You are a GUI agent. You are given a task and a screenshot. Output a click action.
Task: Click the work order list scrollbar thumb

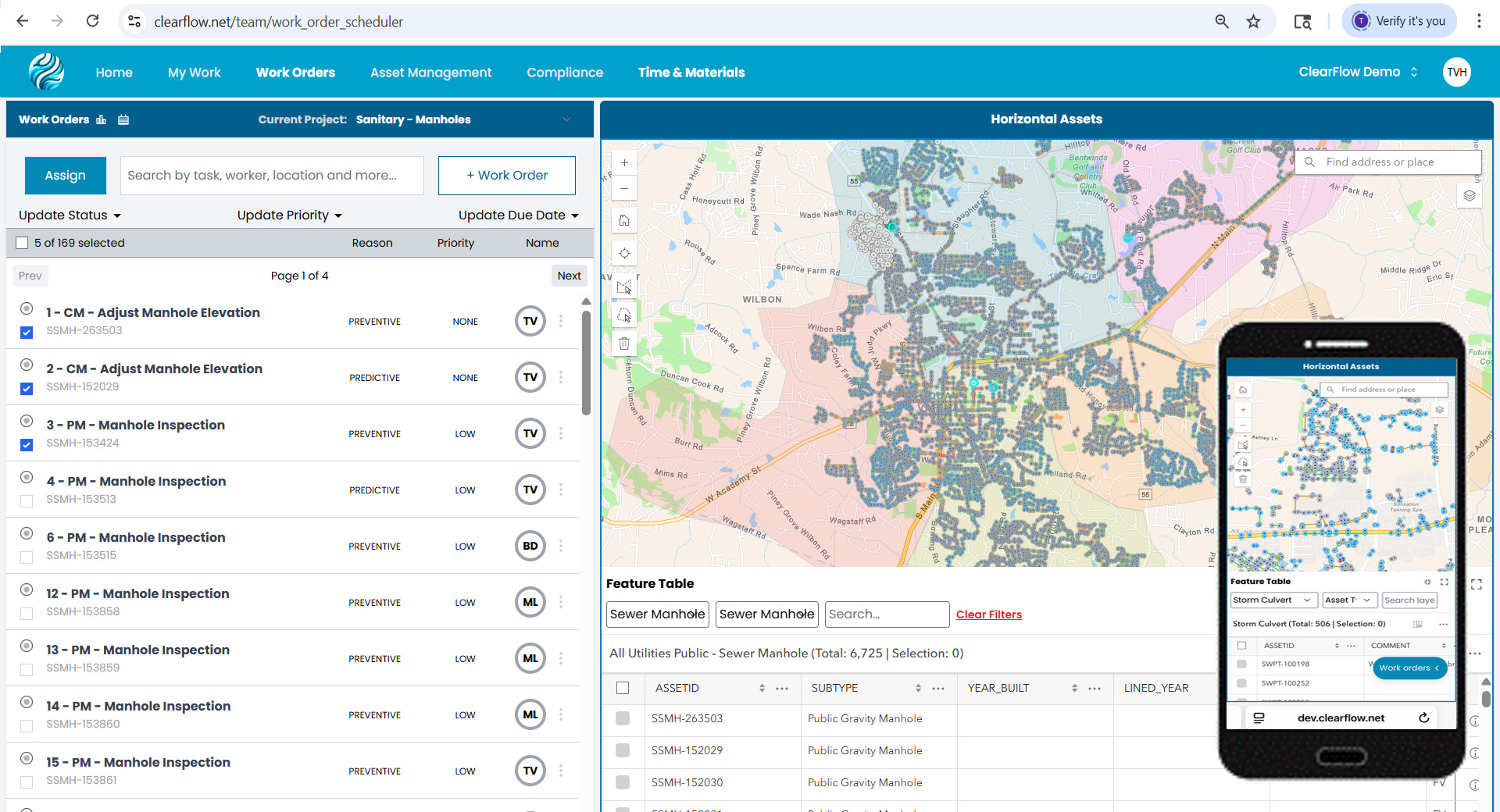[x=586, y=363]
